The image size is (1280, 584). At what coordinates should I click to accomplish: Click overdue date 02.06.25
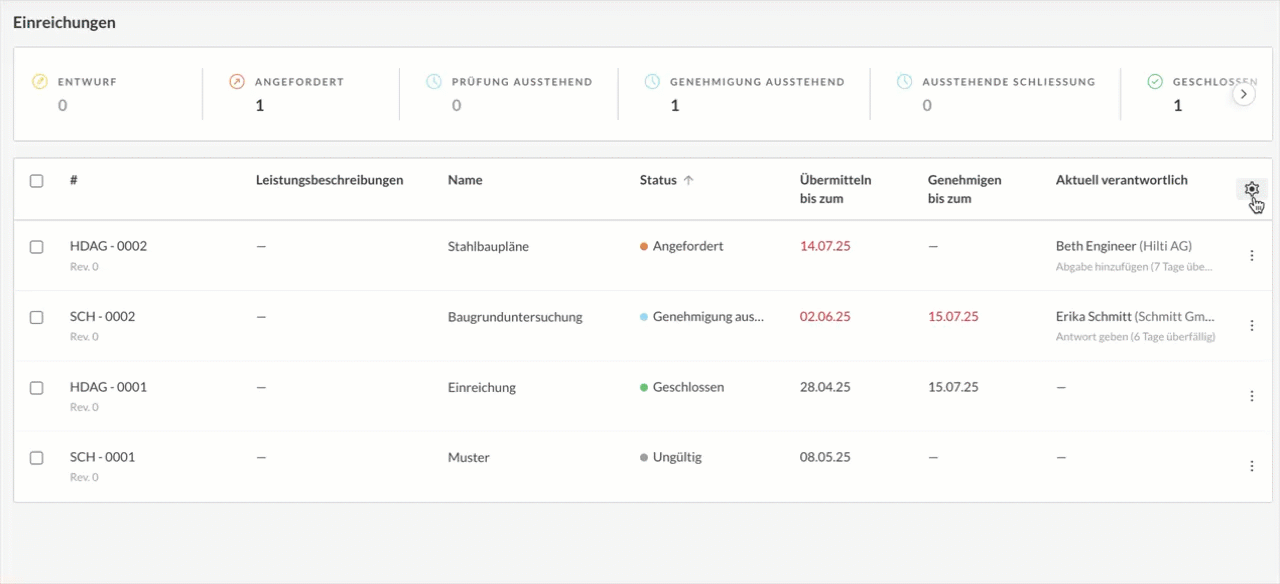point(825,316)
